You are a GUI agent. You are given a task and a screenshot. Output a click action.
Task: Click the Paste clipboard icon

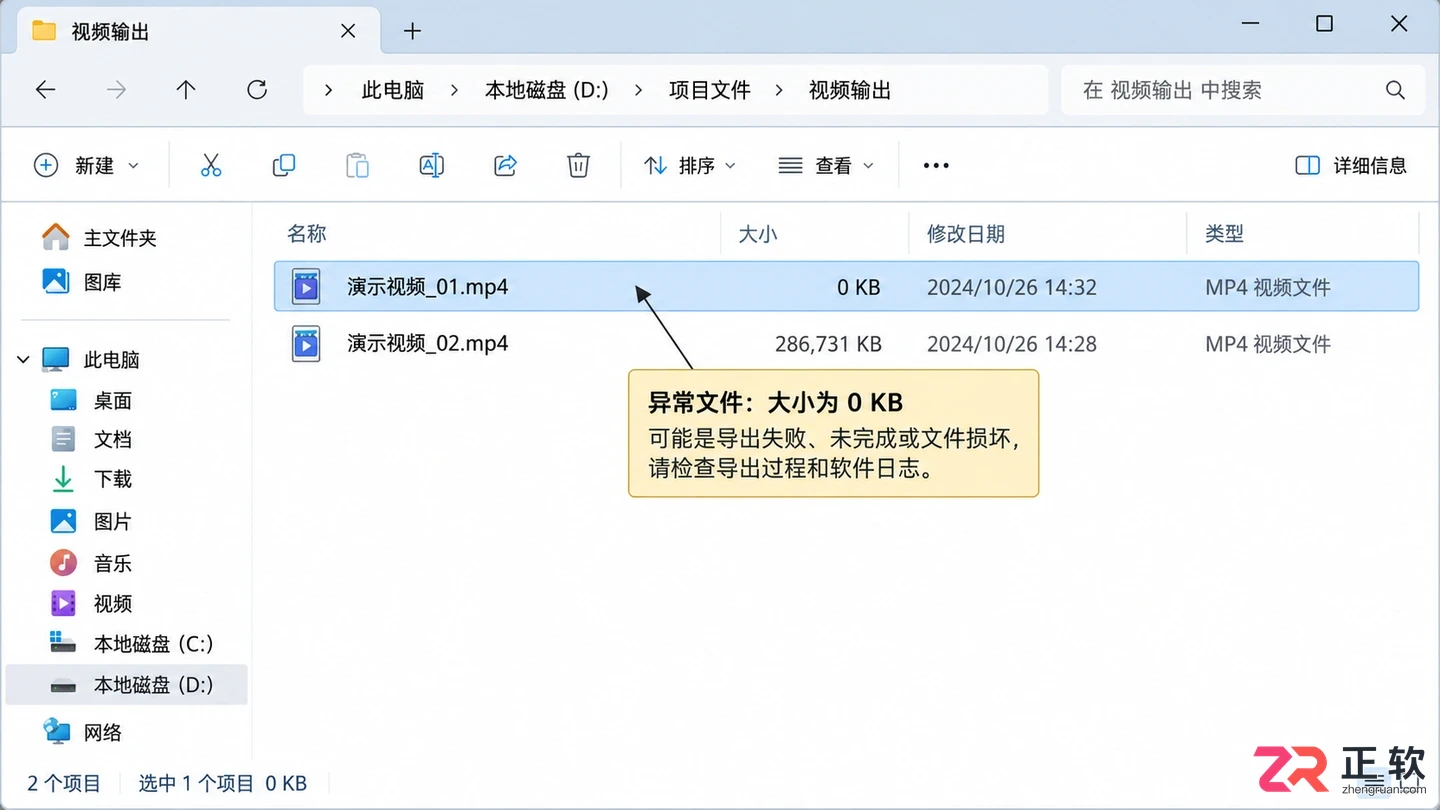[x=357, y=165]
